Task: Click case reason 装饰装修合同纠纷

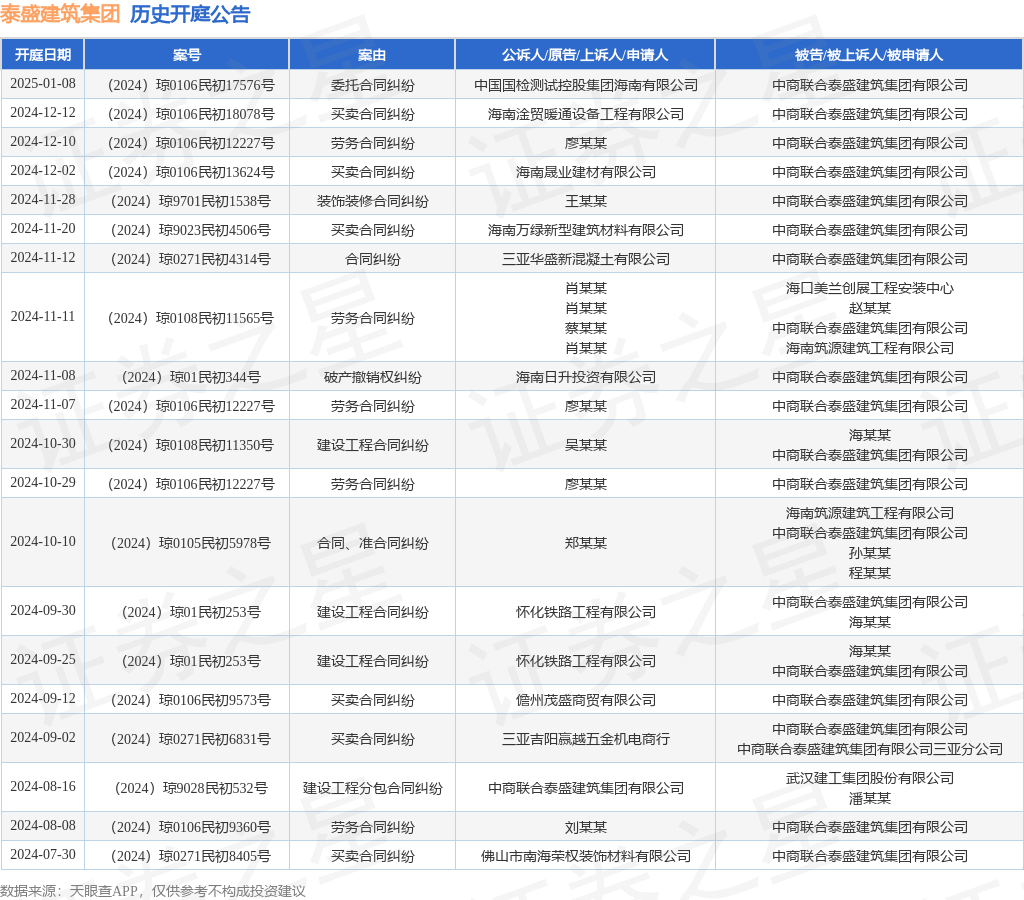Action: coord(372,201)
